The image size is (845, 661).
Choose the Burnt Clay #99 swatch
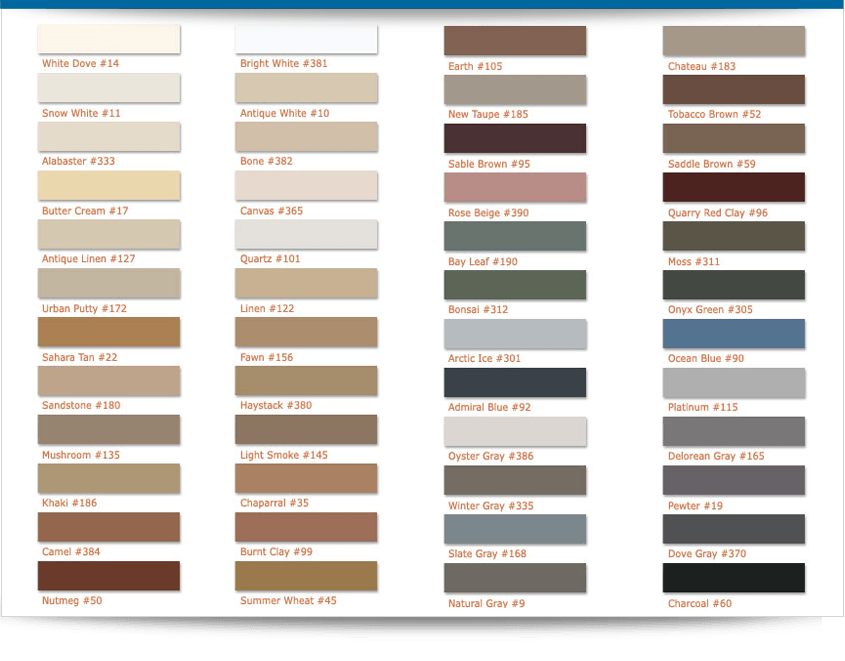(x=306, y=527)
